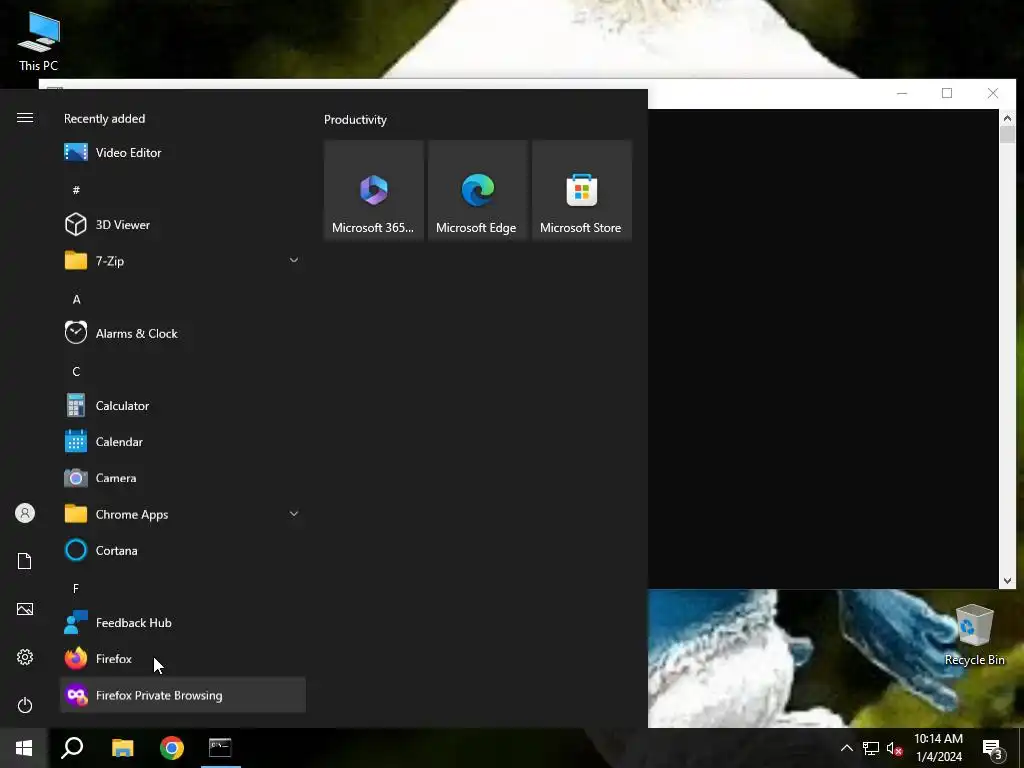
Task: Open the user account icon in Start
Action: [25, 513]
